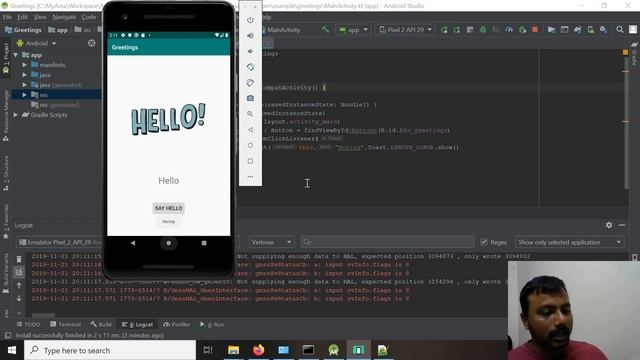Open the Android project view dropdown
Image resolution: width=640 pixels, height=360 pixels.
point(36,43)
